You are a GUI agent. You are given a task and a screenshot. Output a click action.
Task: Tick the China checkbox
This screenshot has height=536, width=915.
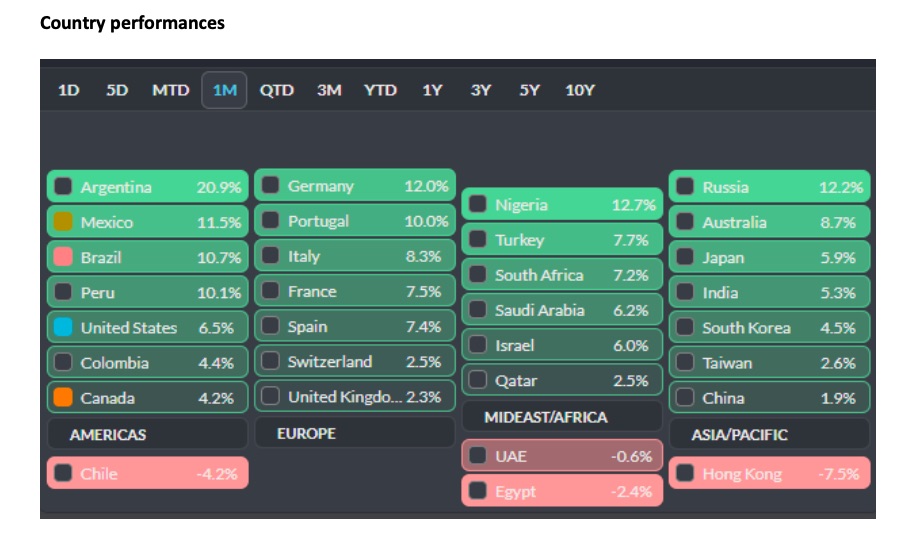tap(685, 397)
